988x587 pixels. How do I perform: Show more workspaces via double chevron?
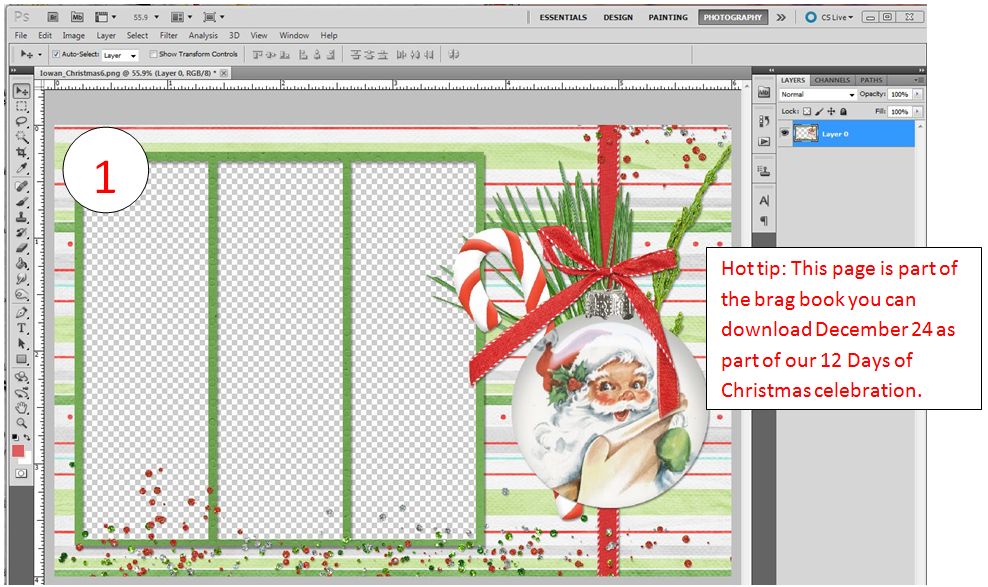pyautogui.click(x=781, y=17)
